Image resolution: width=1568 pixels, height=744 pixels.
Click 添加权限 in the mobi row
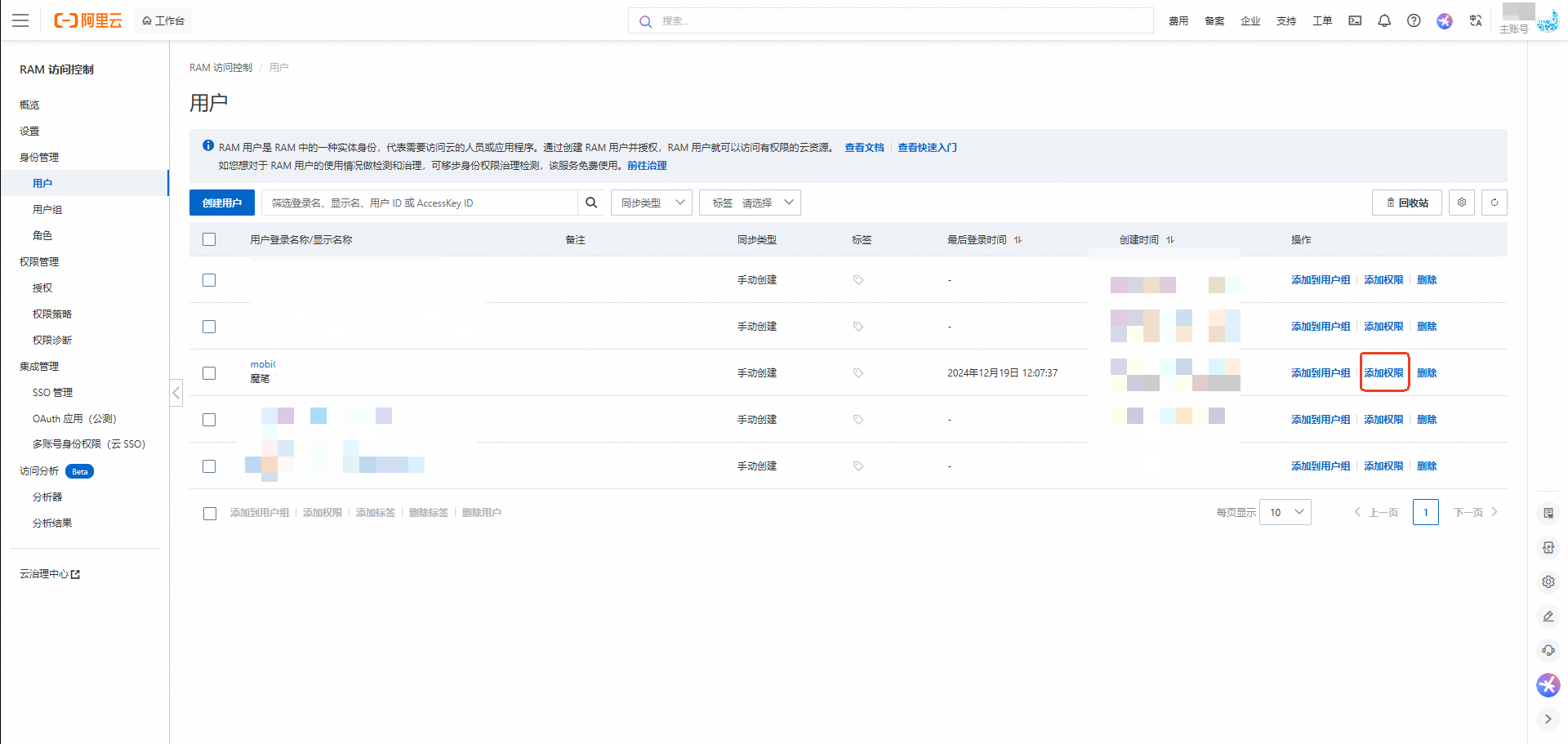coord(1383,373)
